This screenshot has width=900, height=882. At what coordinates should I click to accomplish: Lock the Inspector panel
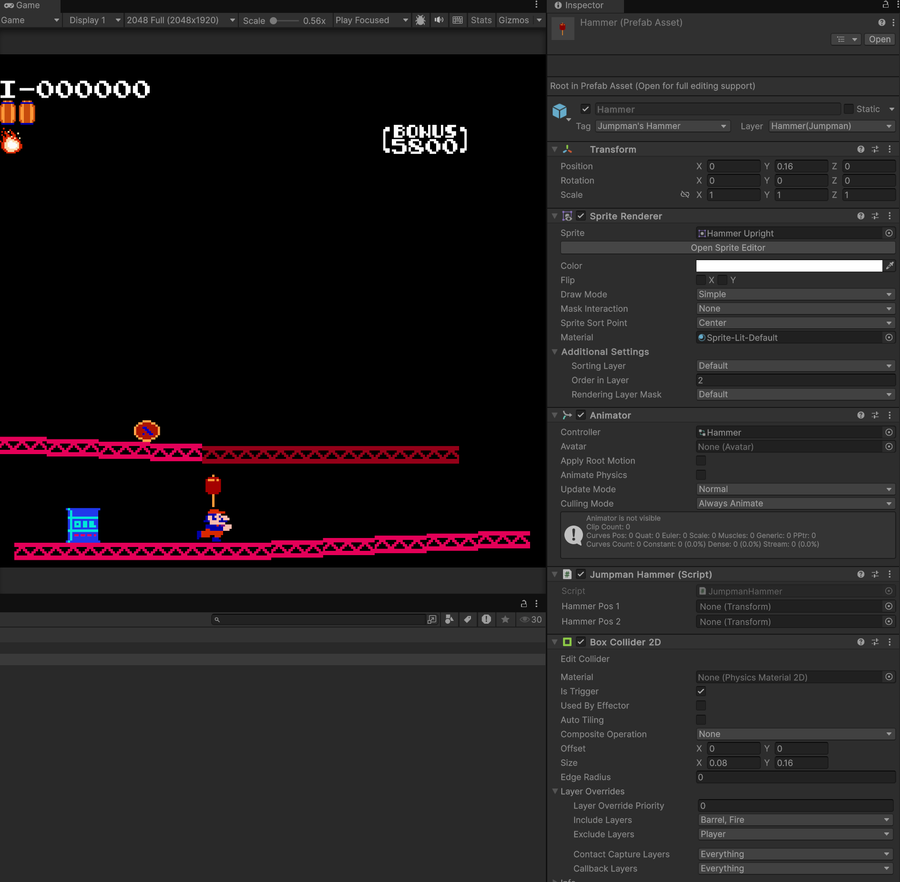[x=886, y=5]
